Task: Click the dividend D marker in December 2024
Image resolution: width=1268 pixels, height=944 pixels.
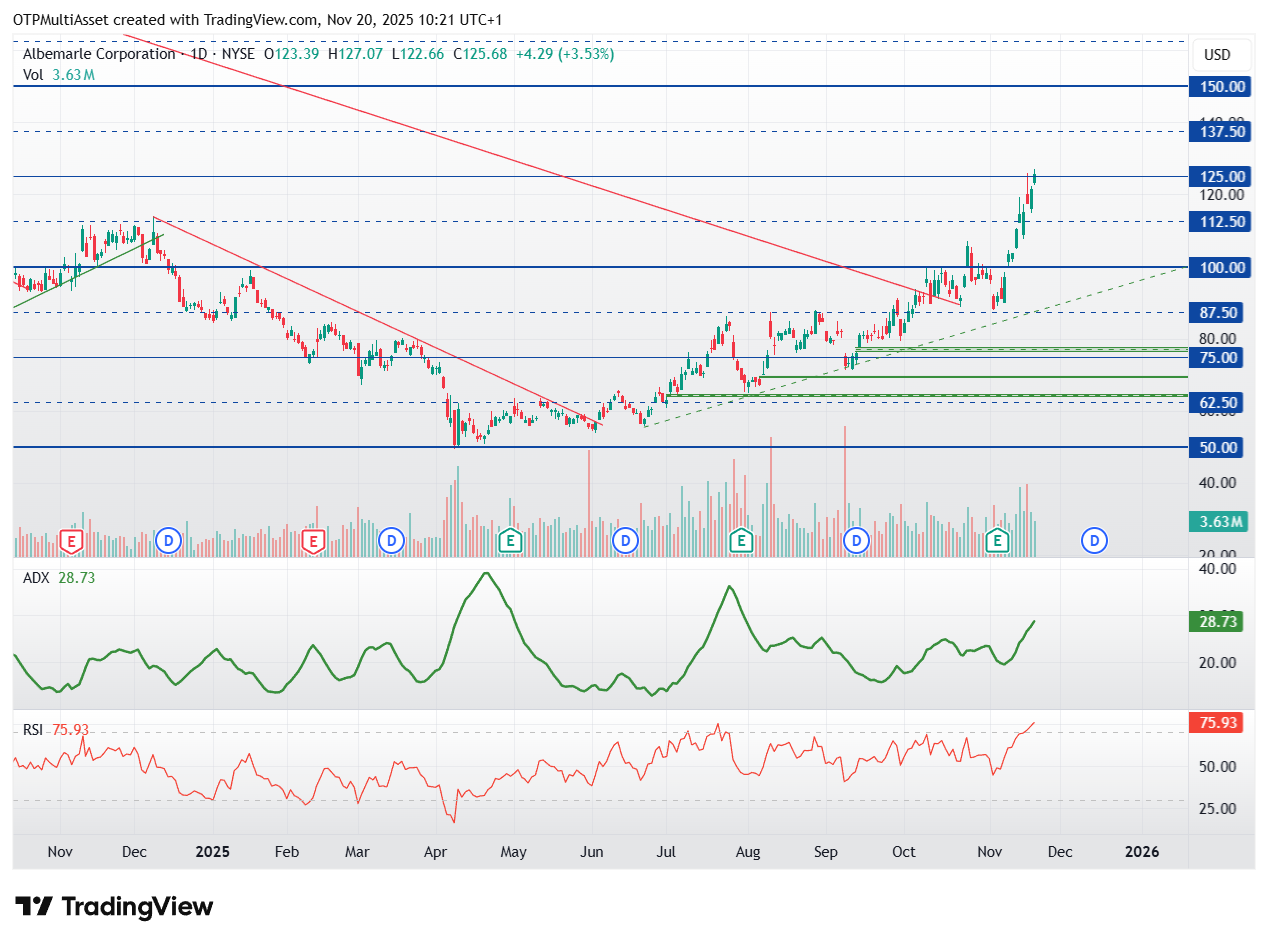Action: tap(168, 541)
